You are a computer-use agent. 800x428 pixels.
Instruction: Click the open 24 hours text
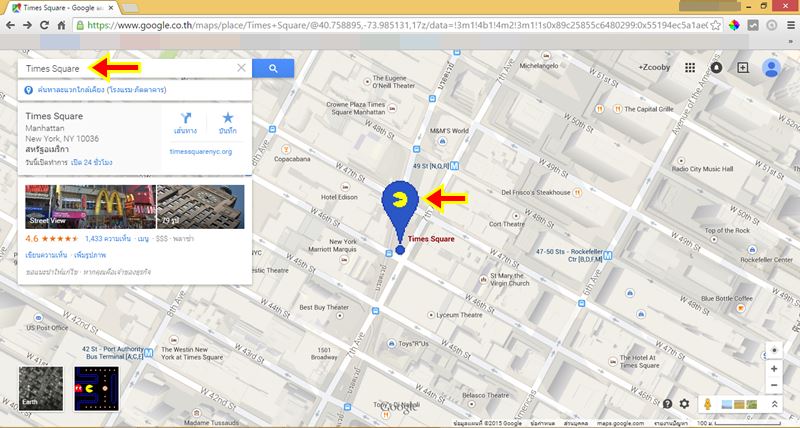point(92,162)
